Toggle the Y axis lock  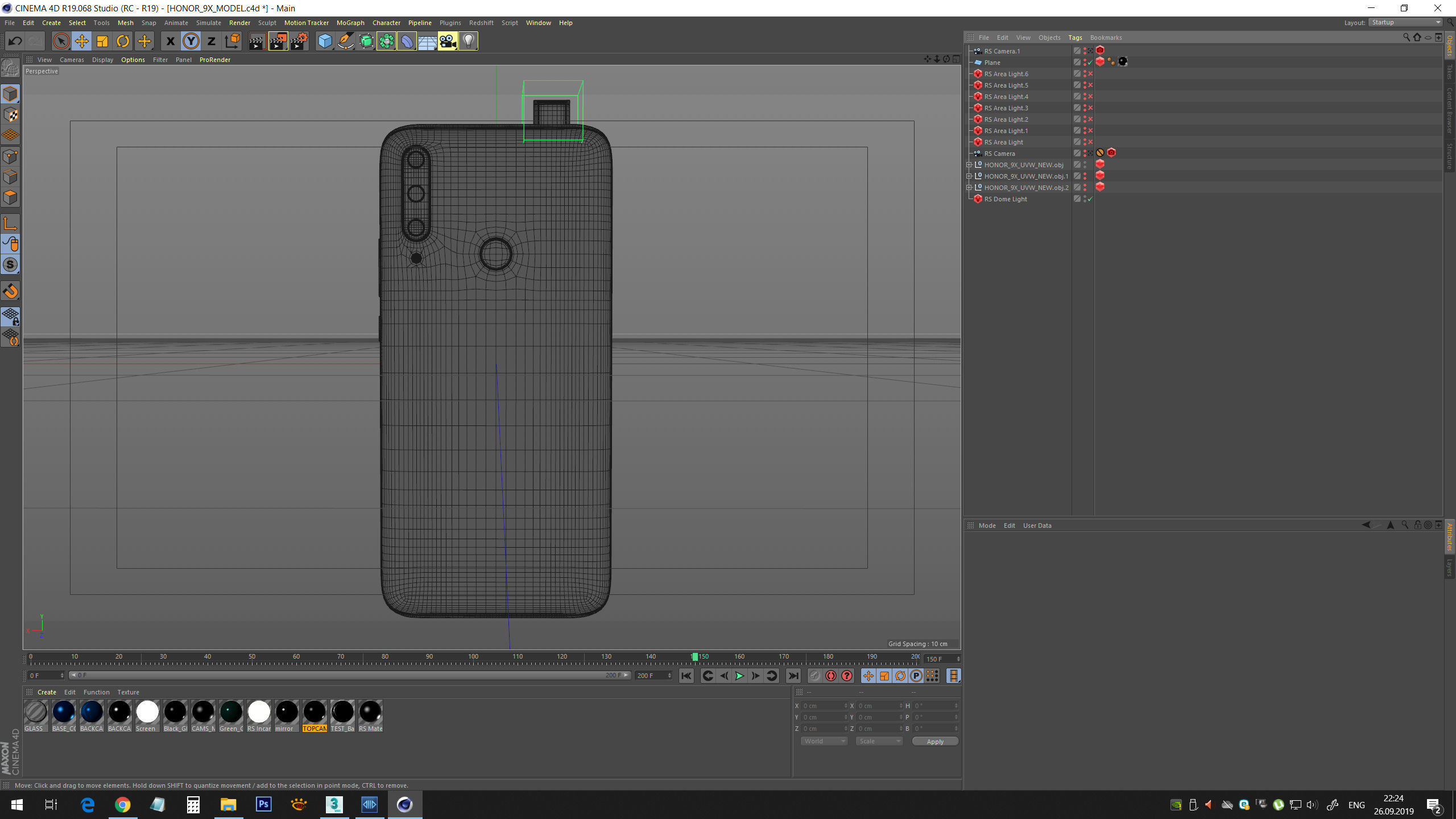click(191, 41)
